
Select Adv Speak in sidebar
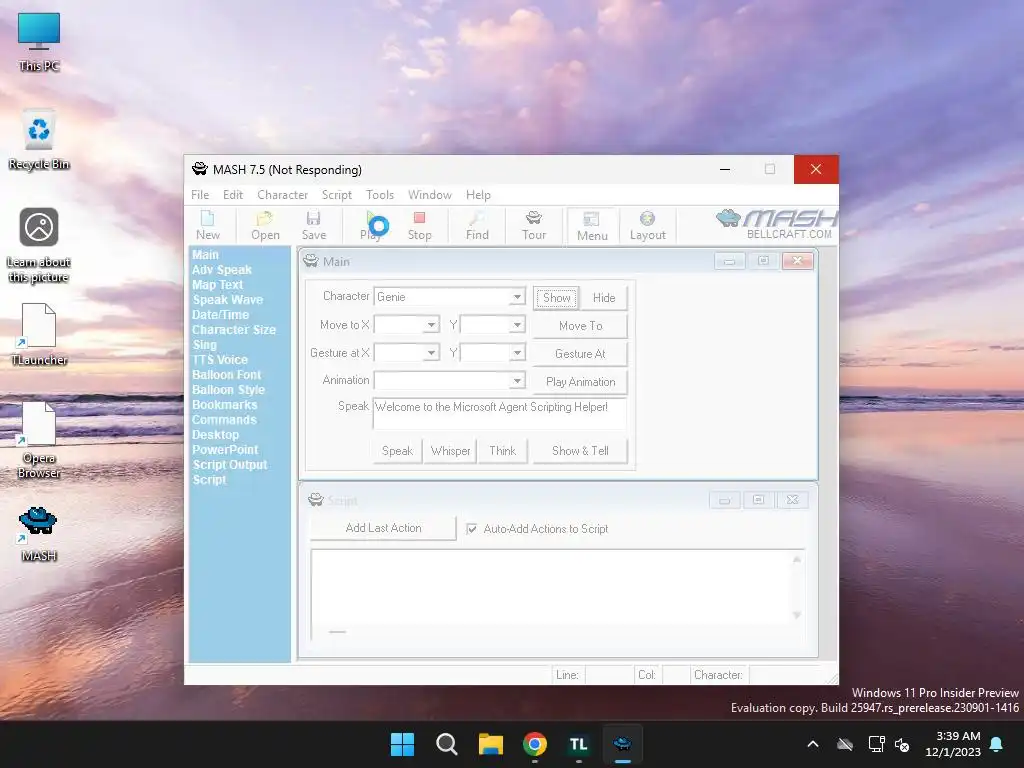coord(221,270)
